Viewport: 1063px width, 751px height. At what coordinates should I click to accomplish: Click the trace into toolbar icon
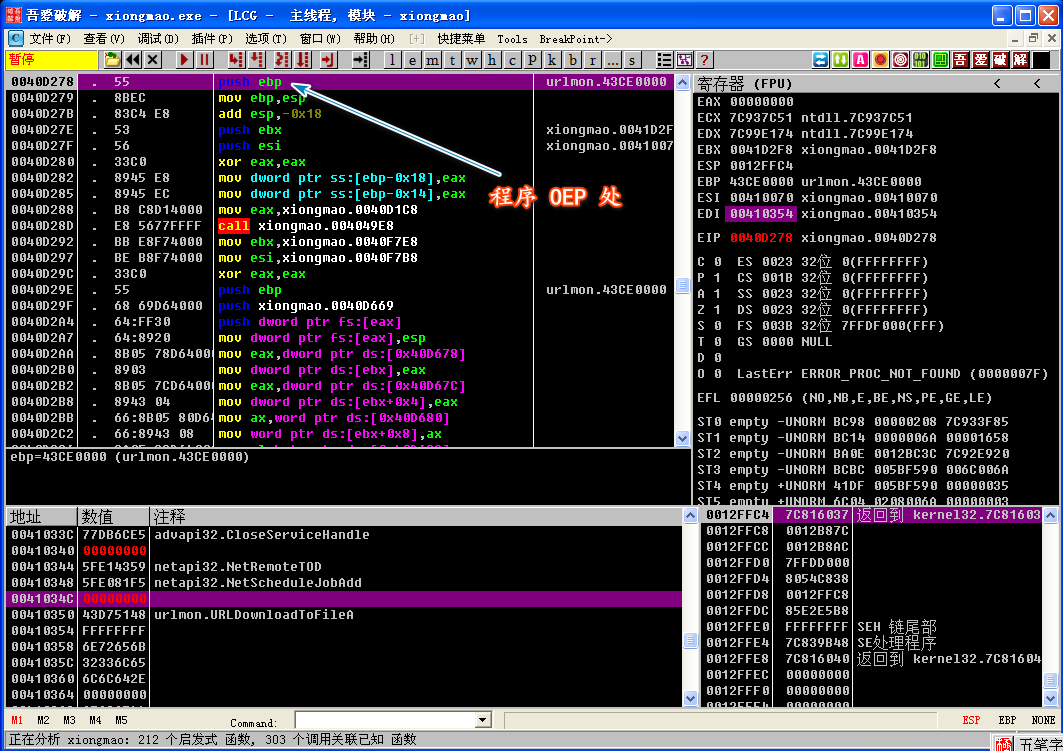coord(282,60)
